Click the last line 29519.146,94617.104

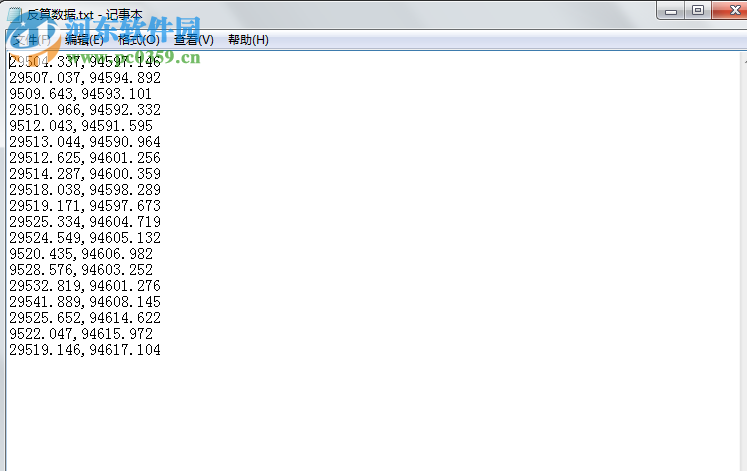tap(85, 350)
